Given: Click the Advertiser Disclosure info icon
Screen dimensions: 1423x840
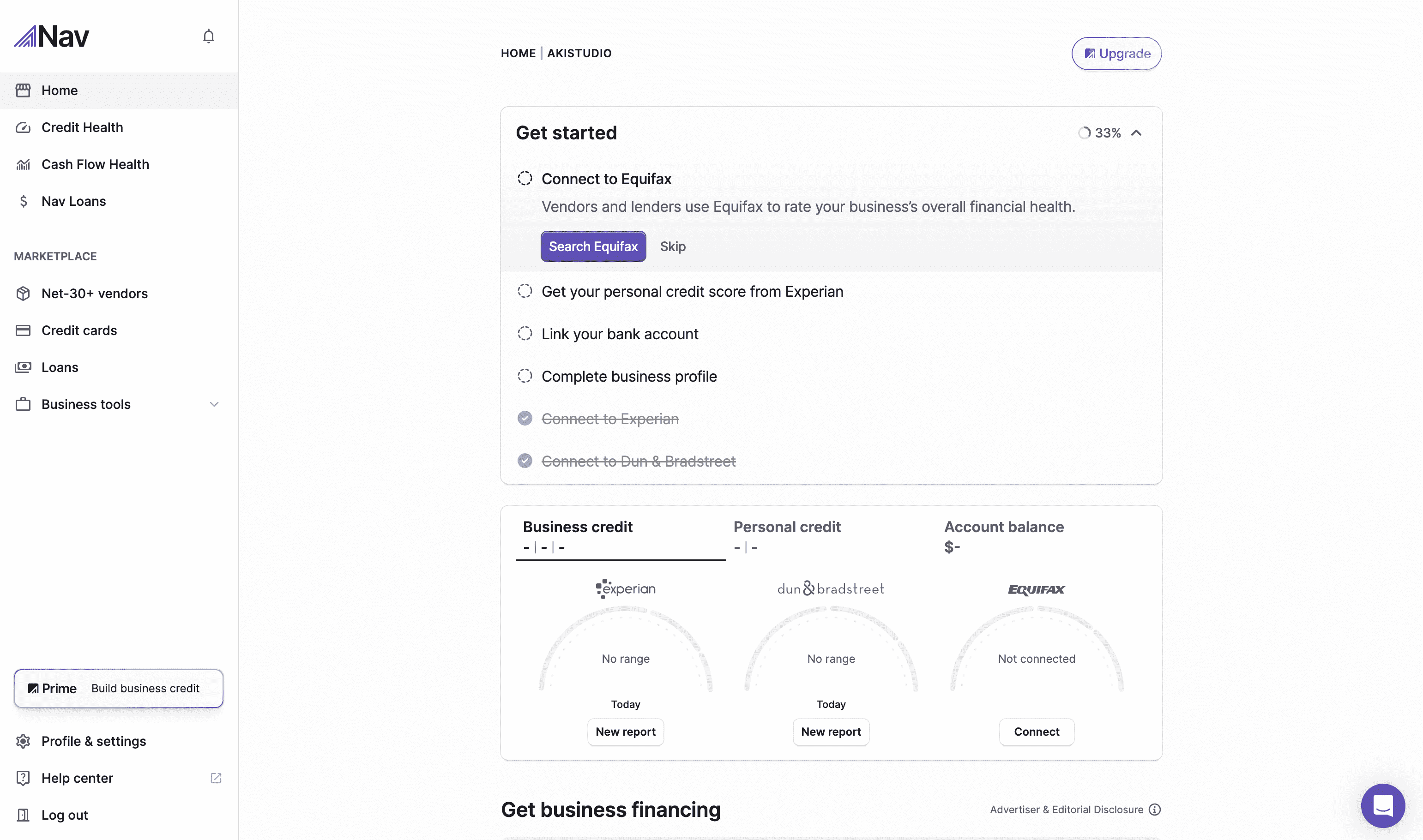Looking at the screenshot, I should click(1155, 810).
